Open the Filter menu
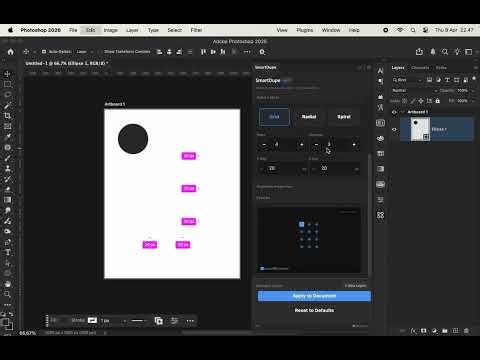The height and width of the screenshot is (360, 480). click(196, 30)
